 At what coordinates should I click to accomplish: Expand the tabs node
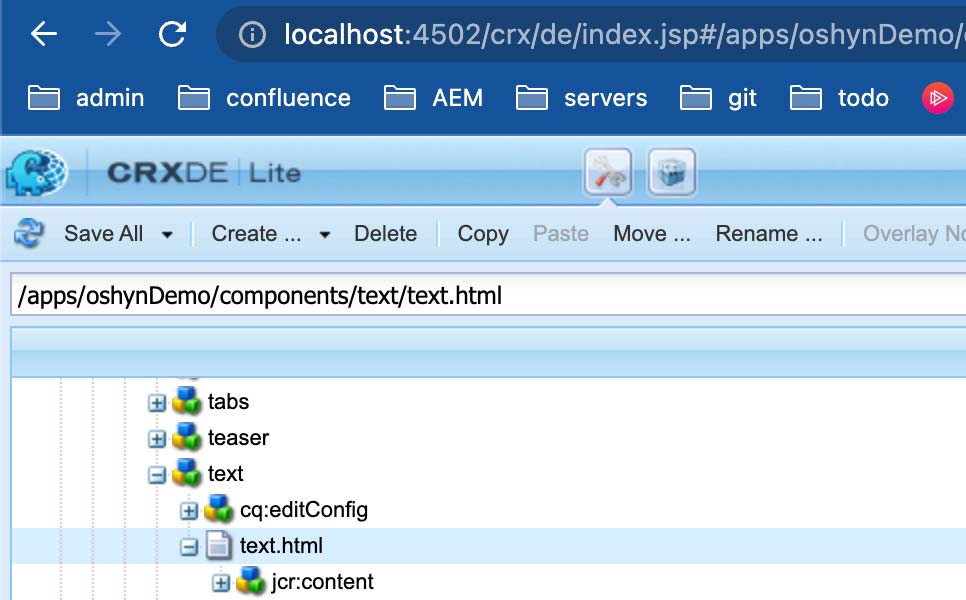(x=157, y=403)
